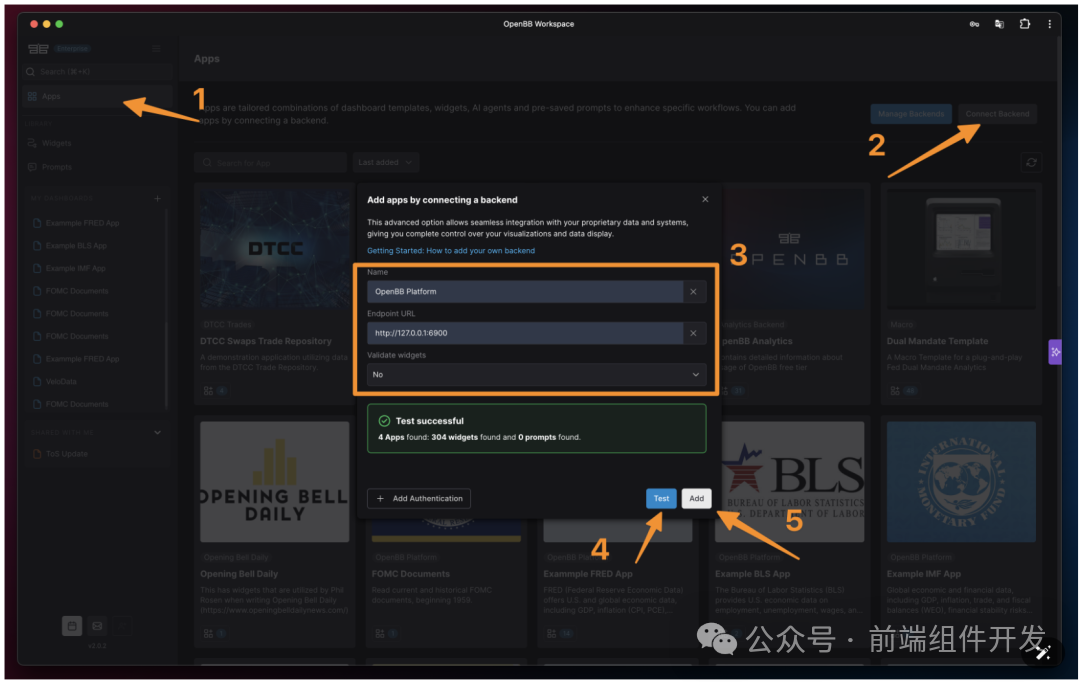Open the VeloData dashboard

pyautogui.click(x=61, y=382)
